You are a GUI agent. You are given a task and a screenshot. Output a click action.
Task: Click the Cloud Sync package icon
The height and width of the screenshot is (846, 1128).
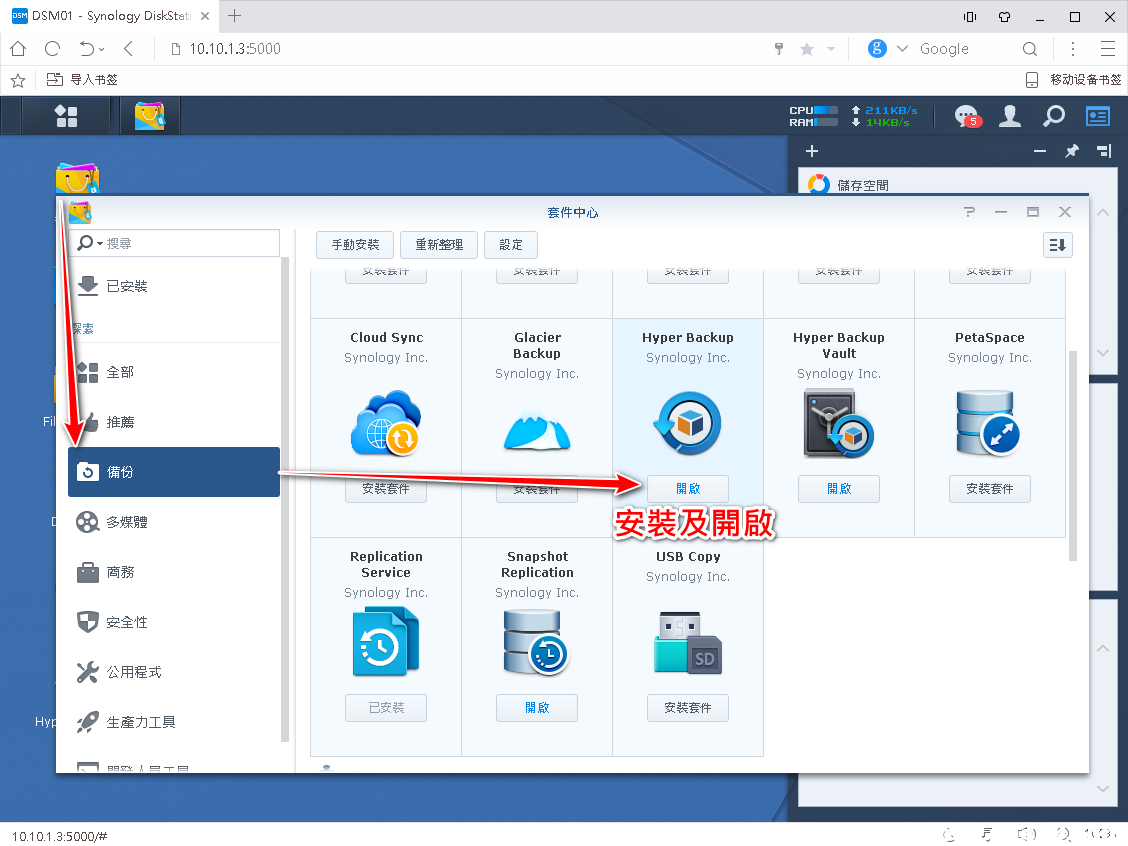click(x=386, y=423)
